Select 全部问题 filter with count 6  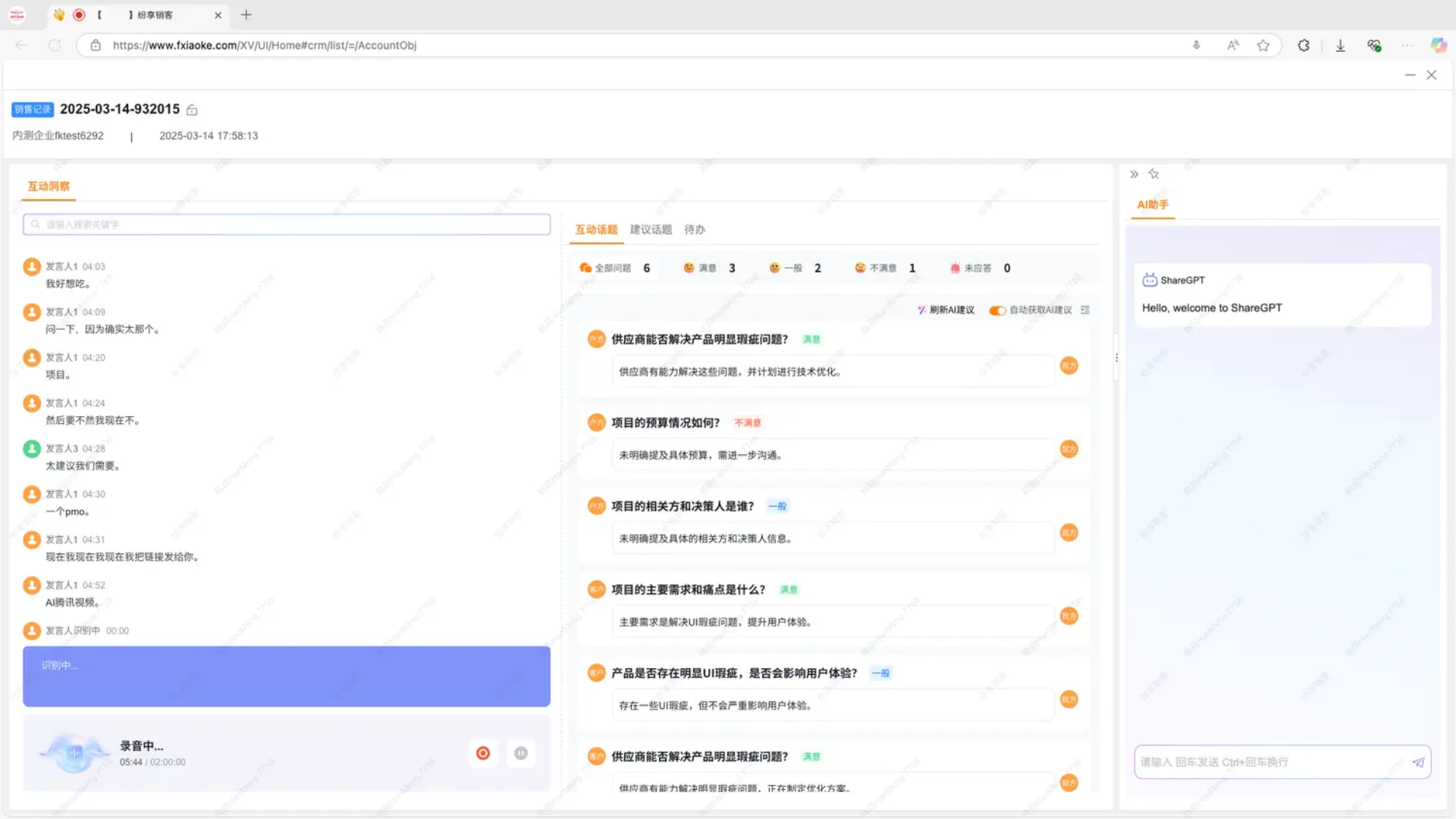(614, 268)
